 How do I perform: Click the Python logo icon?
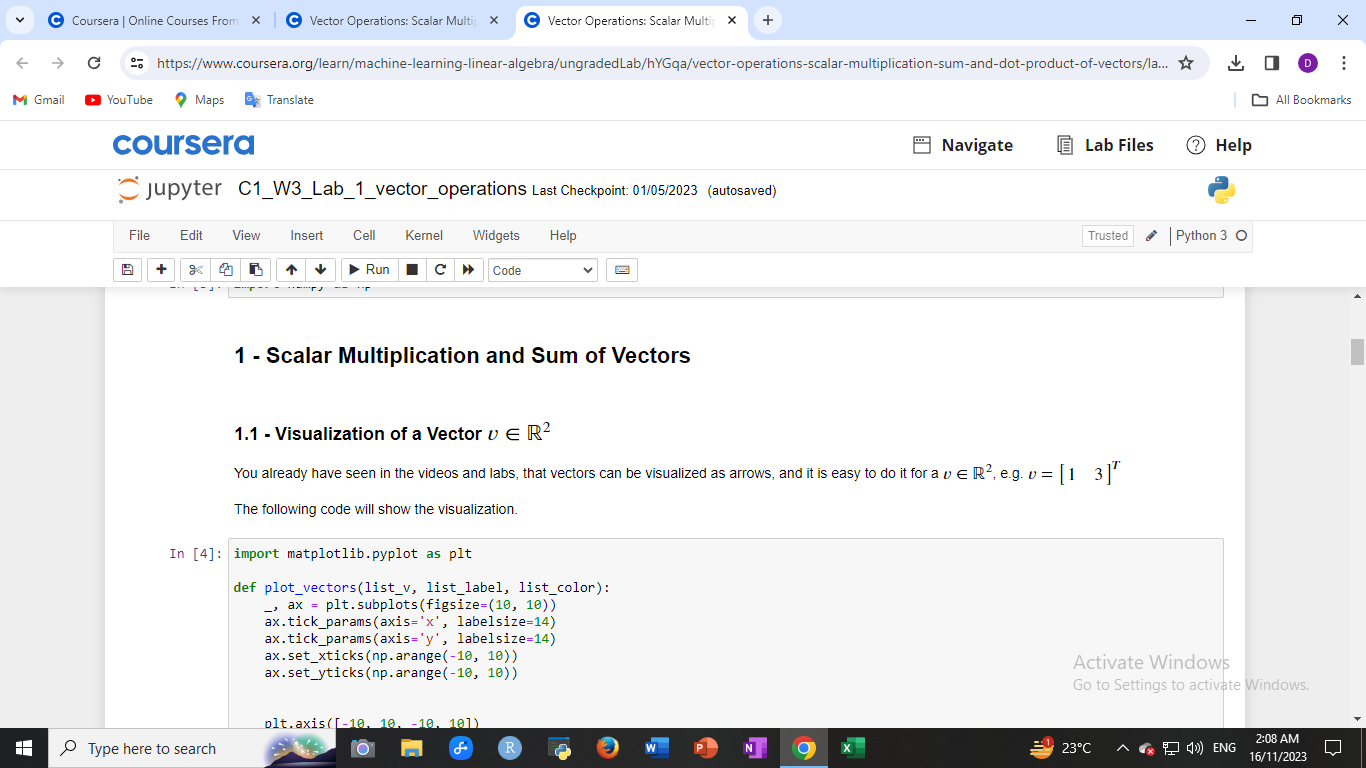pos(1221,190)
